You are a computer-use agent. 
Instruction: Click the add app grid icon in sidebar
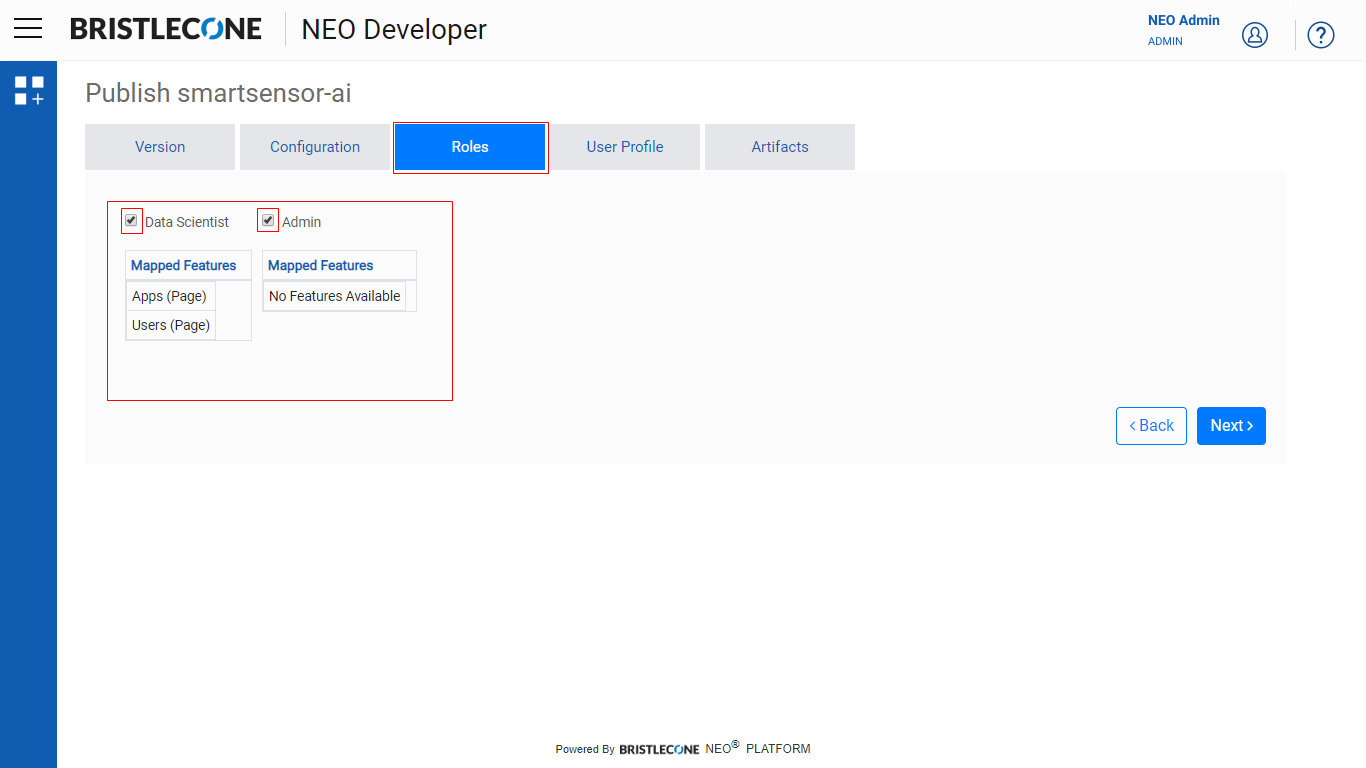point(29,90)
